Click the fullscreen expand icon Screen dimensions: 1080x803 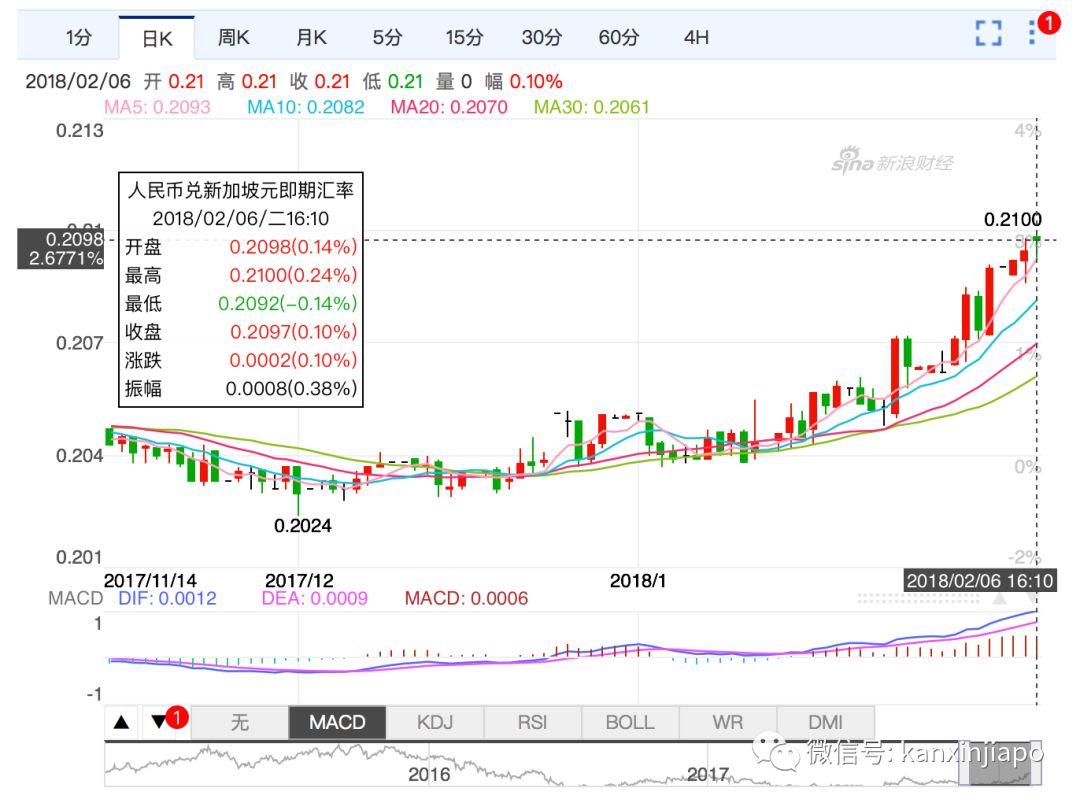coord(988,34)
